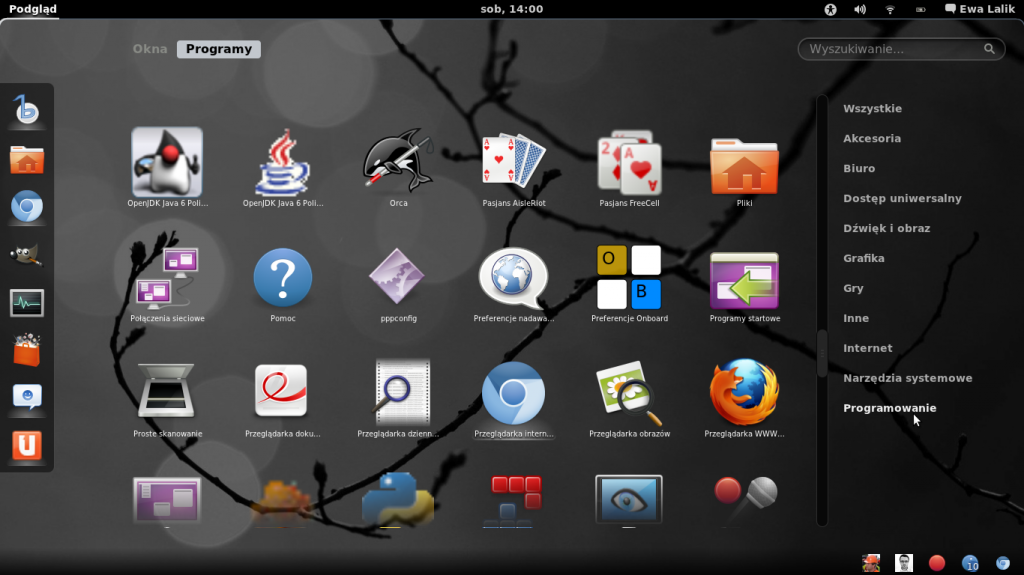Click the blue tray icon showing 10
The image size is (1024, 575).
(x=970, y=563)
